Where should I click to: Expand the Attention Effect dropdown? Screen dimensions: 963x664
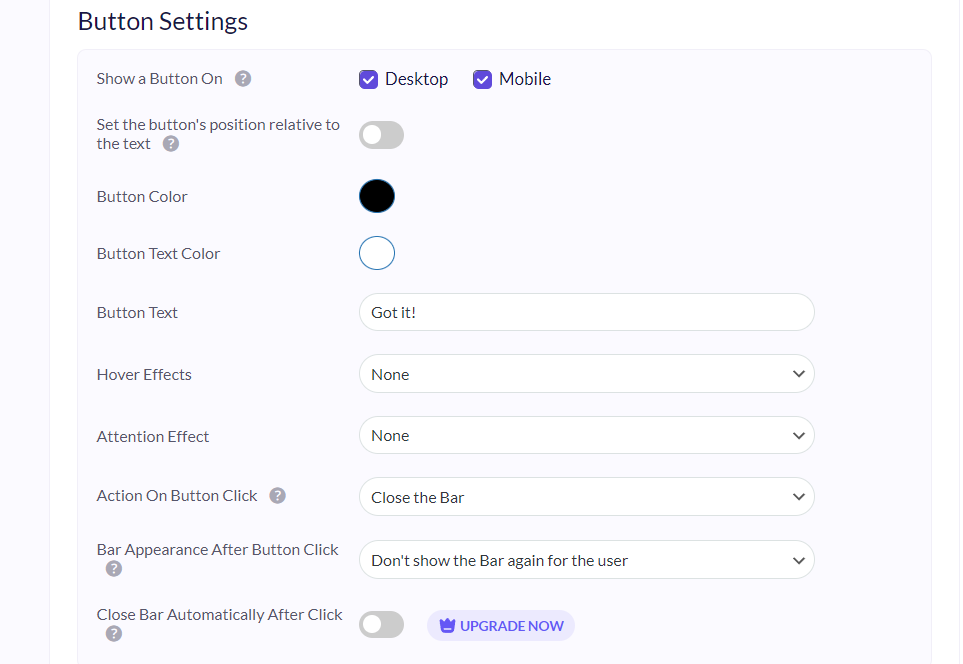(587, 436)
